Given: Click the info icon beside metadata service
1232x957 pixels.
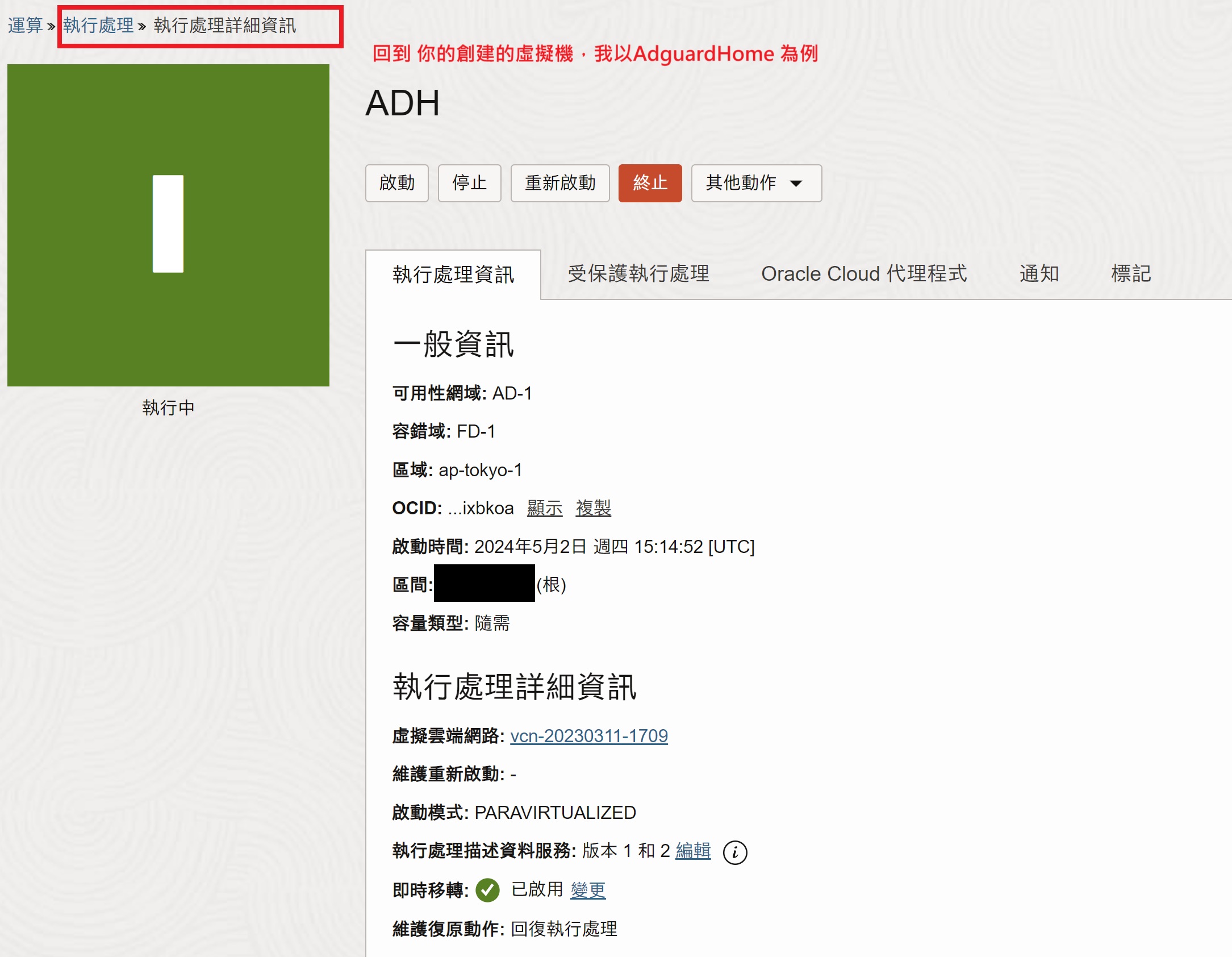Looking at the screenshot, I should coord(734,852).
